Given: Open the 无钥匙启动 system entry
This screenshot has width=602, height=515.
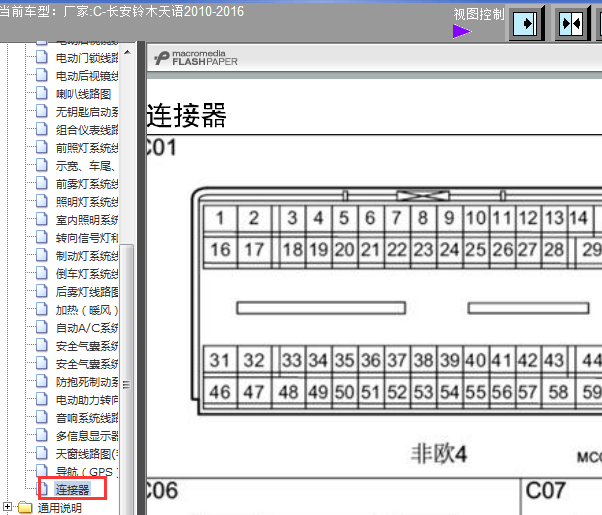Looking at the screenshot, I should [x=86, y=111].
